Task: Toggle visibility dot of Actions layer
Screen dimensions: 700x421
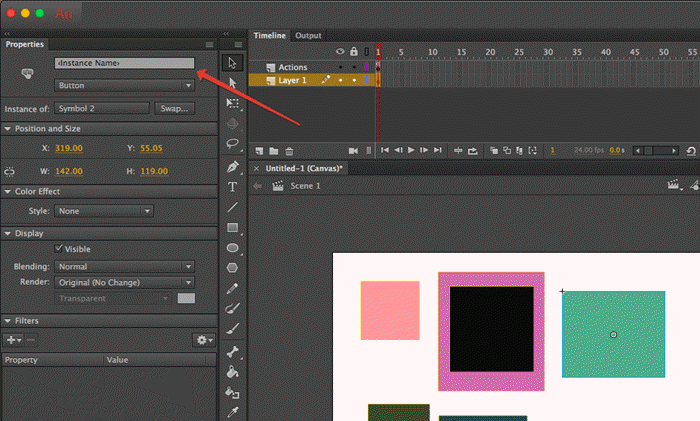Action: tap(340, 67)
